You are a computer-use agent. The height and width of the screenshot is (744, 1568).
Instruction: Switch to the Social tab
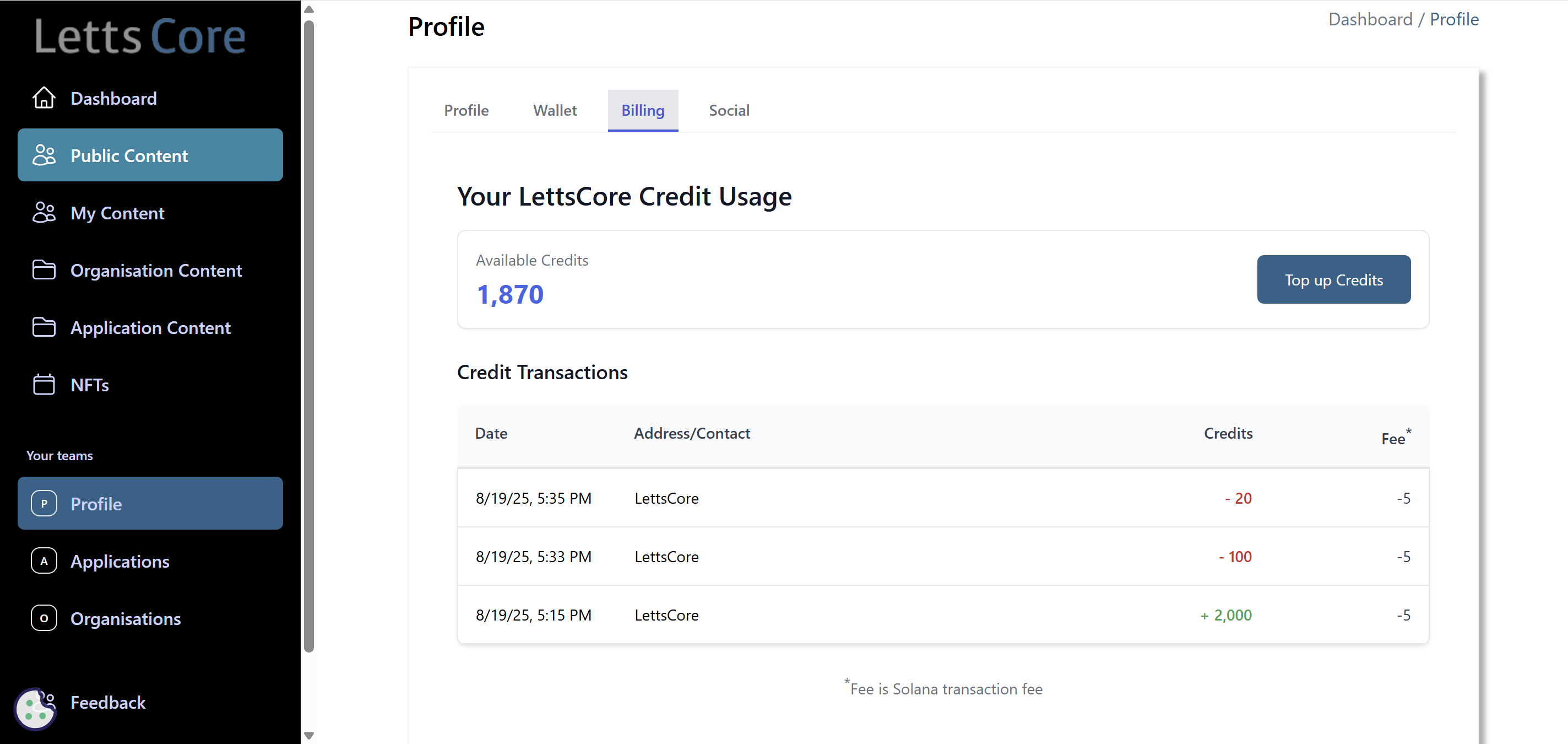tap(729, 110)
